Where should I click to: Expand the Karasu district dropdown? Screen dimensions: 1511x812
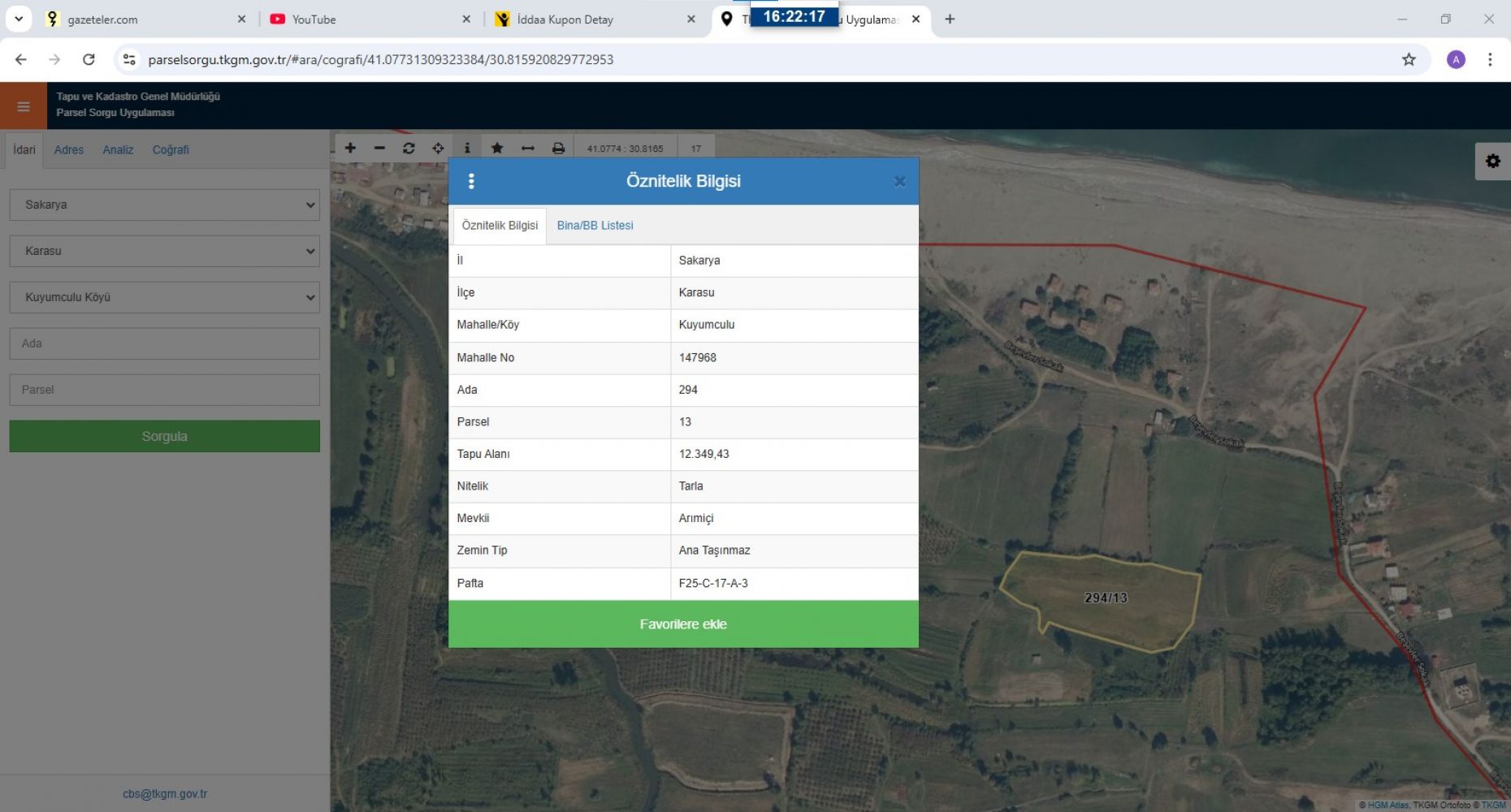click(165, 251)
